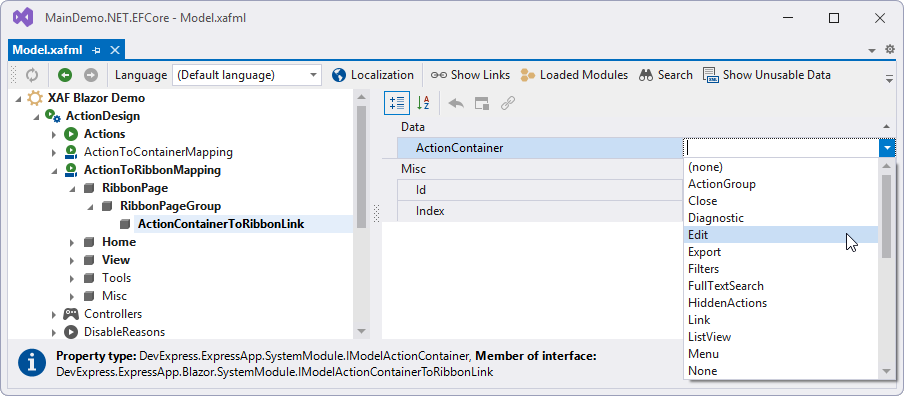Click the property pages window icon
The height and width of the screenshot is (396, 904).
pyautogui.click(x=482, y=103)
